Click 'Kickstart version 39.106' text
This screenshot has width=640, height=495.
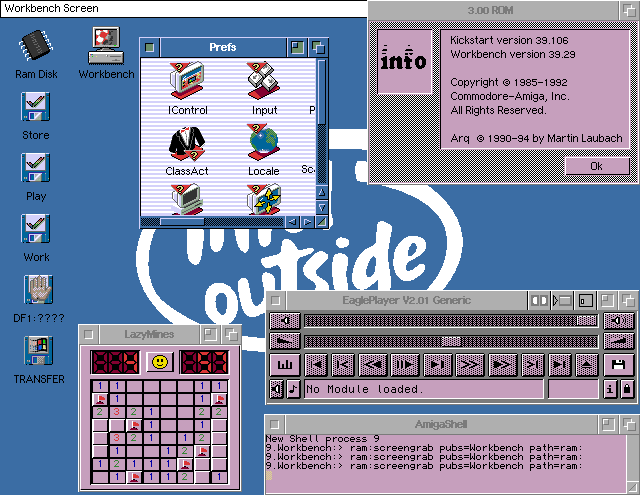pos(509,40)
